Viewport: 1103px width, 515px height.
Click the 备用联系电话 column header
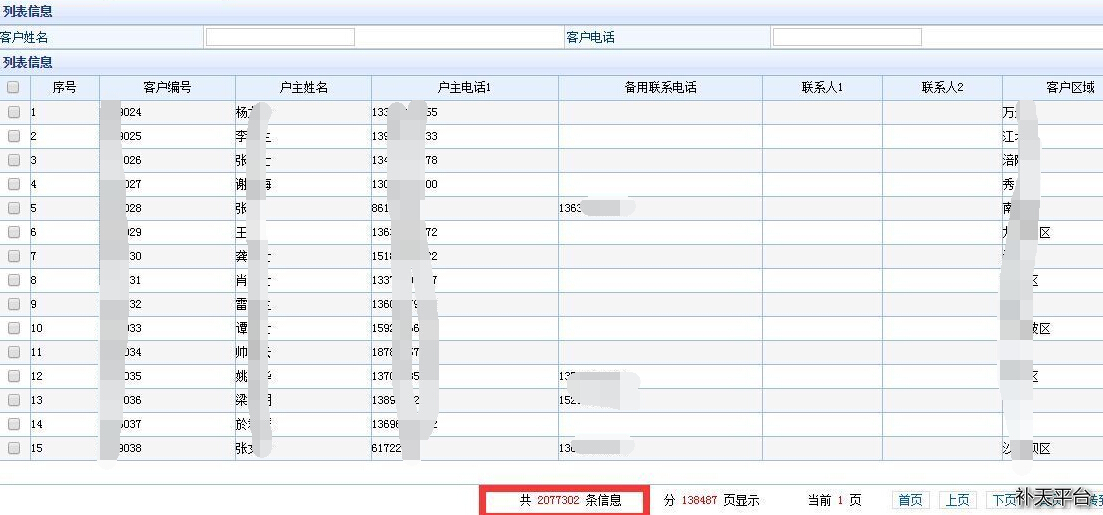point(660,88)
